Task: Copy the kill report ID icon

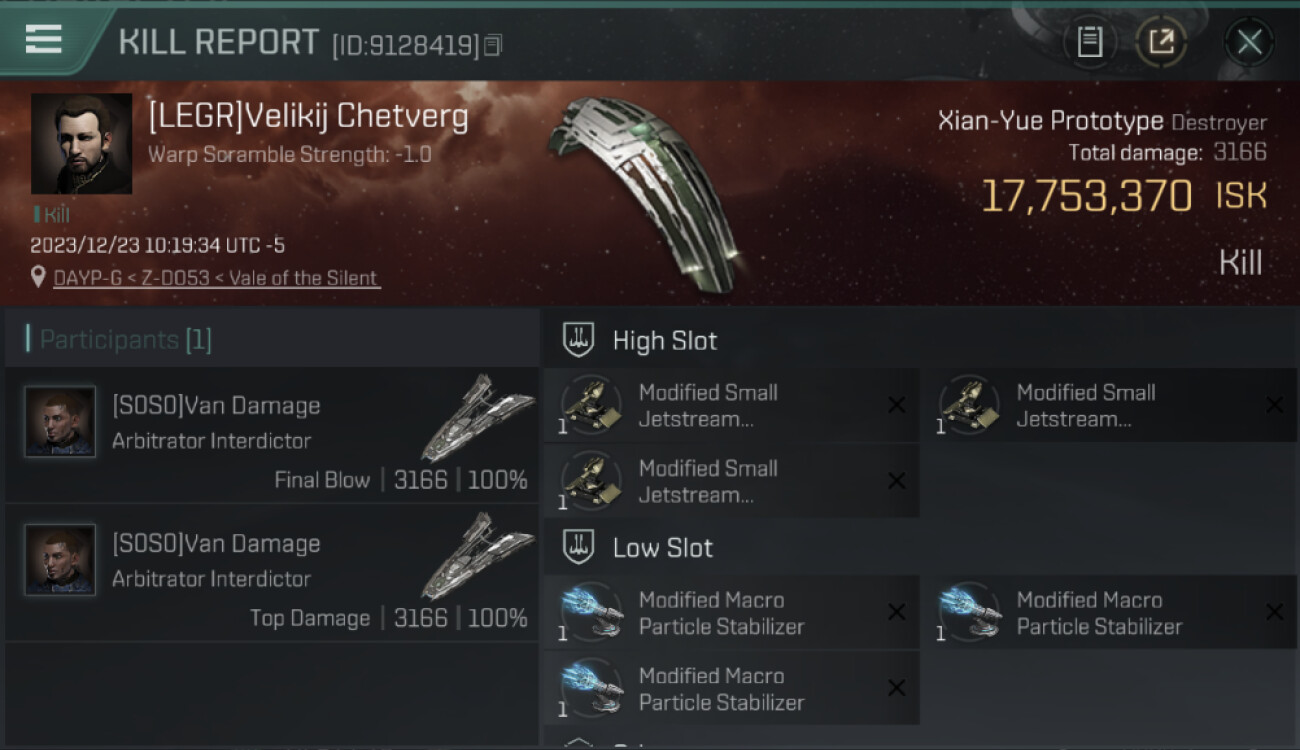Action: 493,45
